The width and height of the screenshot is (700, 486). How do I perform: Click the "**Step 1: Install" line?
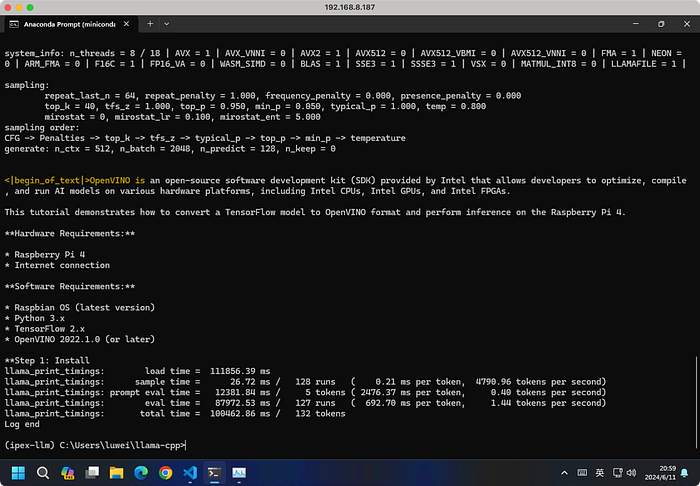[47, 361]
